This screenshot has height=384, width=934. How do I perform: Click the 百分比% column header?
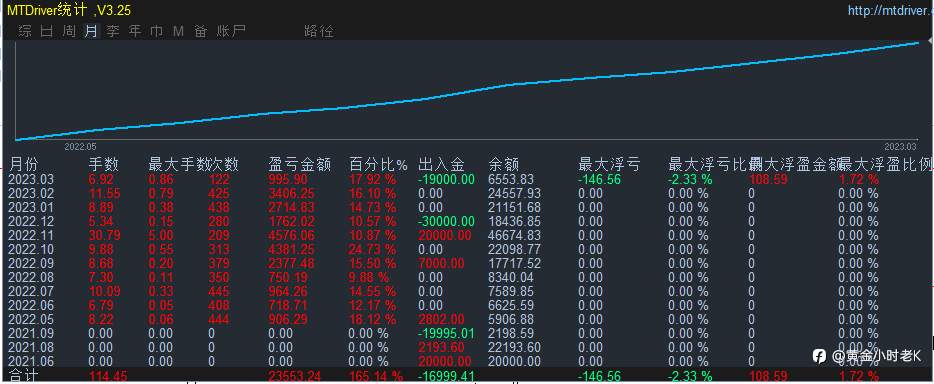pyautogui.click(x=379, y=164)
